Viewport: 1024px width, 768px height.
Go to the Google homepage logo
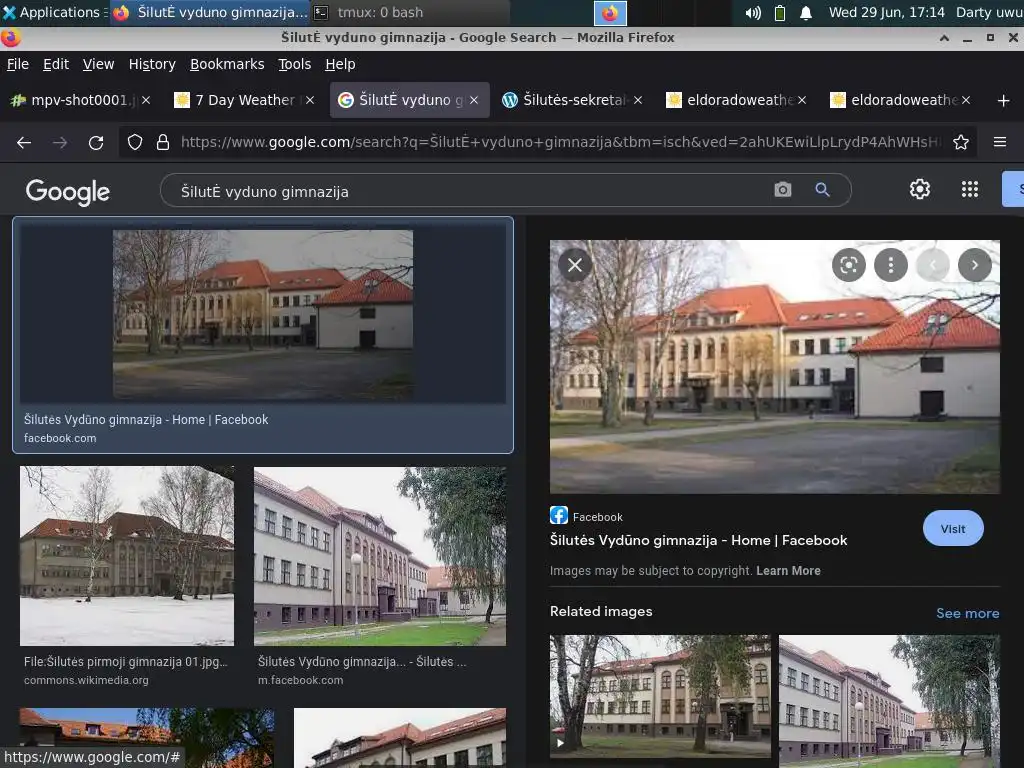coord(67,191)
